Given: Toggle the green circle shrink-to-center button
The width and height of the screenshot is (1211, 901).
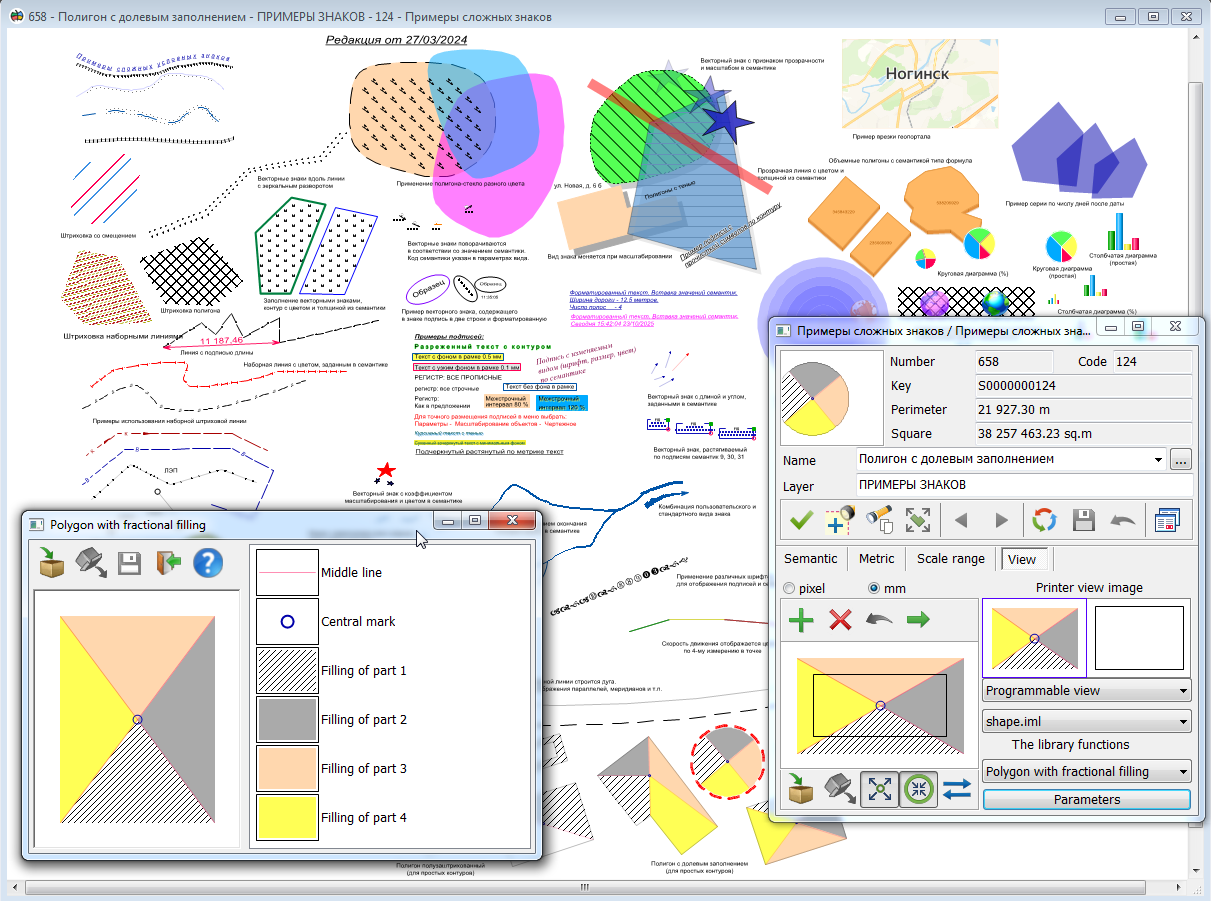Looking at the screenshot, I should pos(918,790).
